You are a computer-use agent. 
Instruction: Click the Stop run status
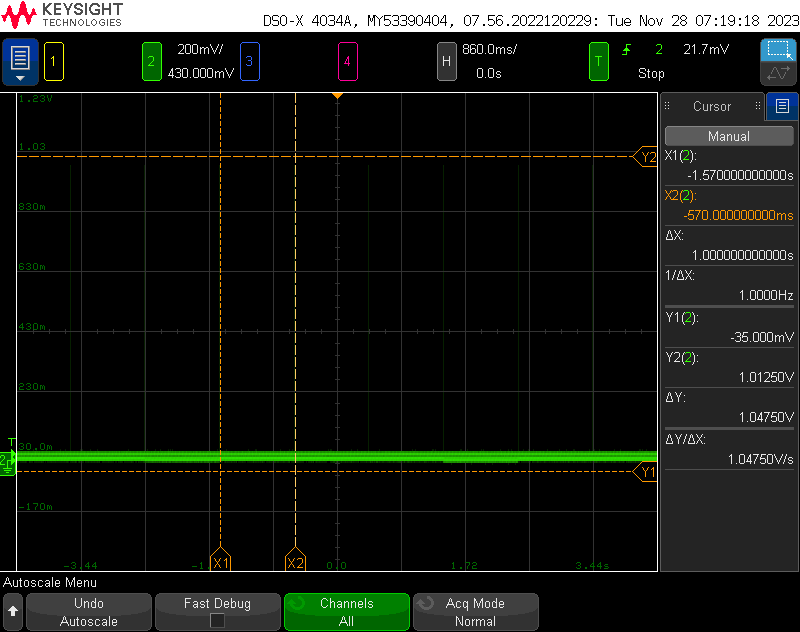point(651,73)
